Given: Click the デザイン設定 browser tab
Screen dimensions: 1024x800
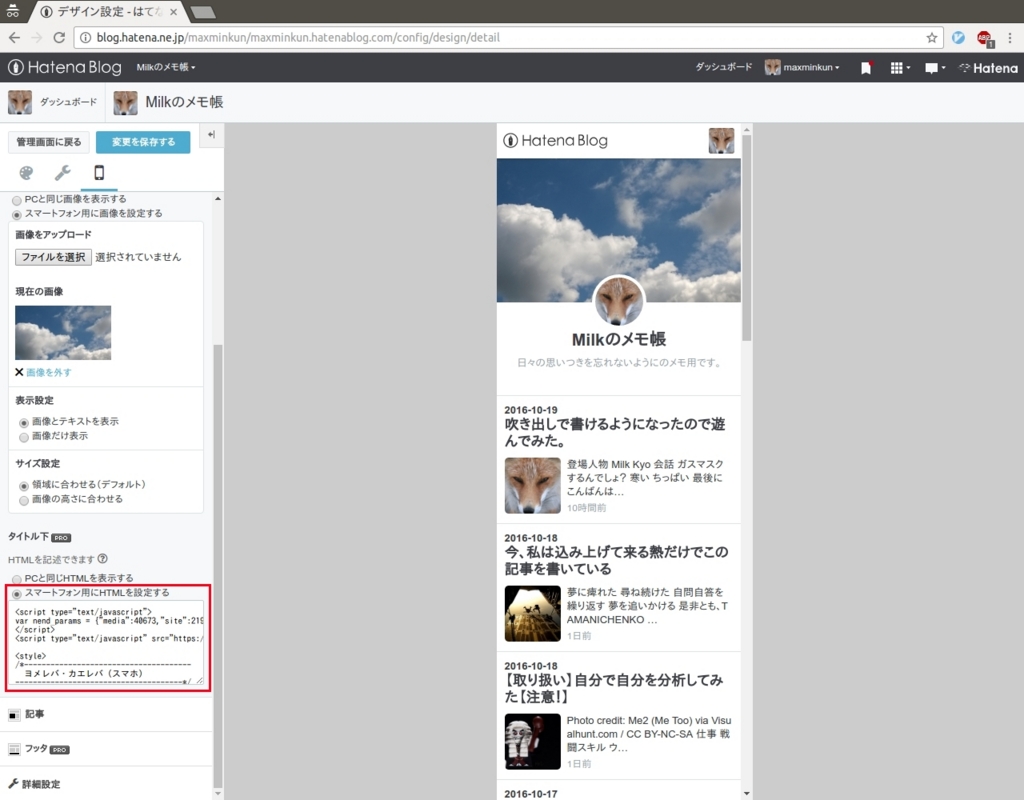Looking at the screenshot, I should click(108, 12).
